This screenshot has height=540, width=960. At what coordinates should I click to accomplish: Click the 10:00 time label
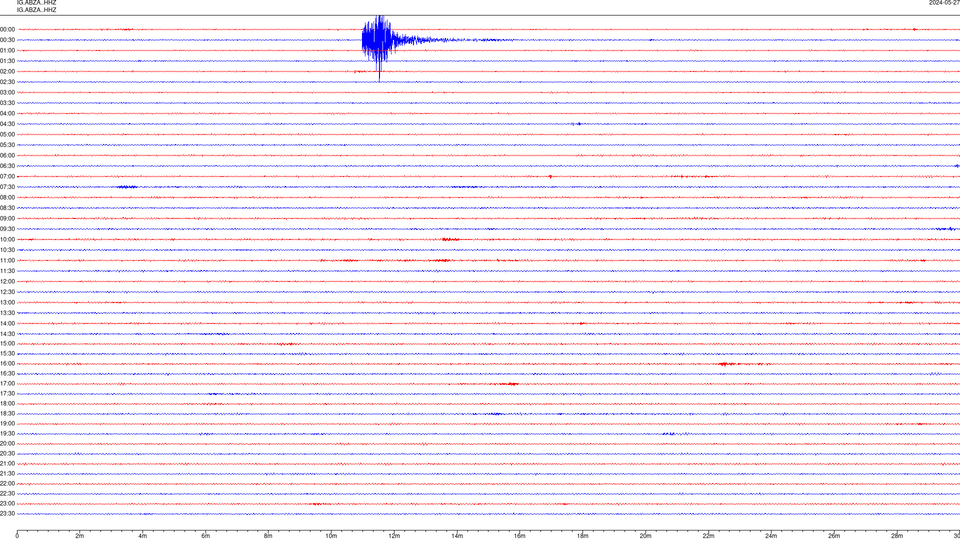7,240
